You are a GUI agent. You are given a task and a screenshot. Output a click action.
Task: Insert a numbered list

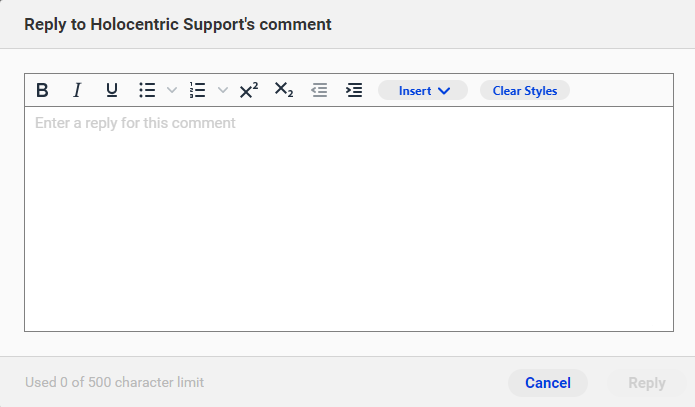pos(198,90)
